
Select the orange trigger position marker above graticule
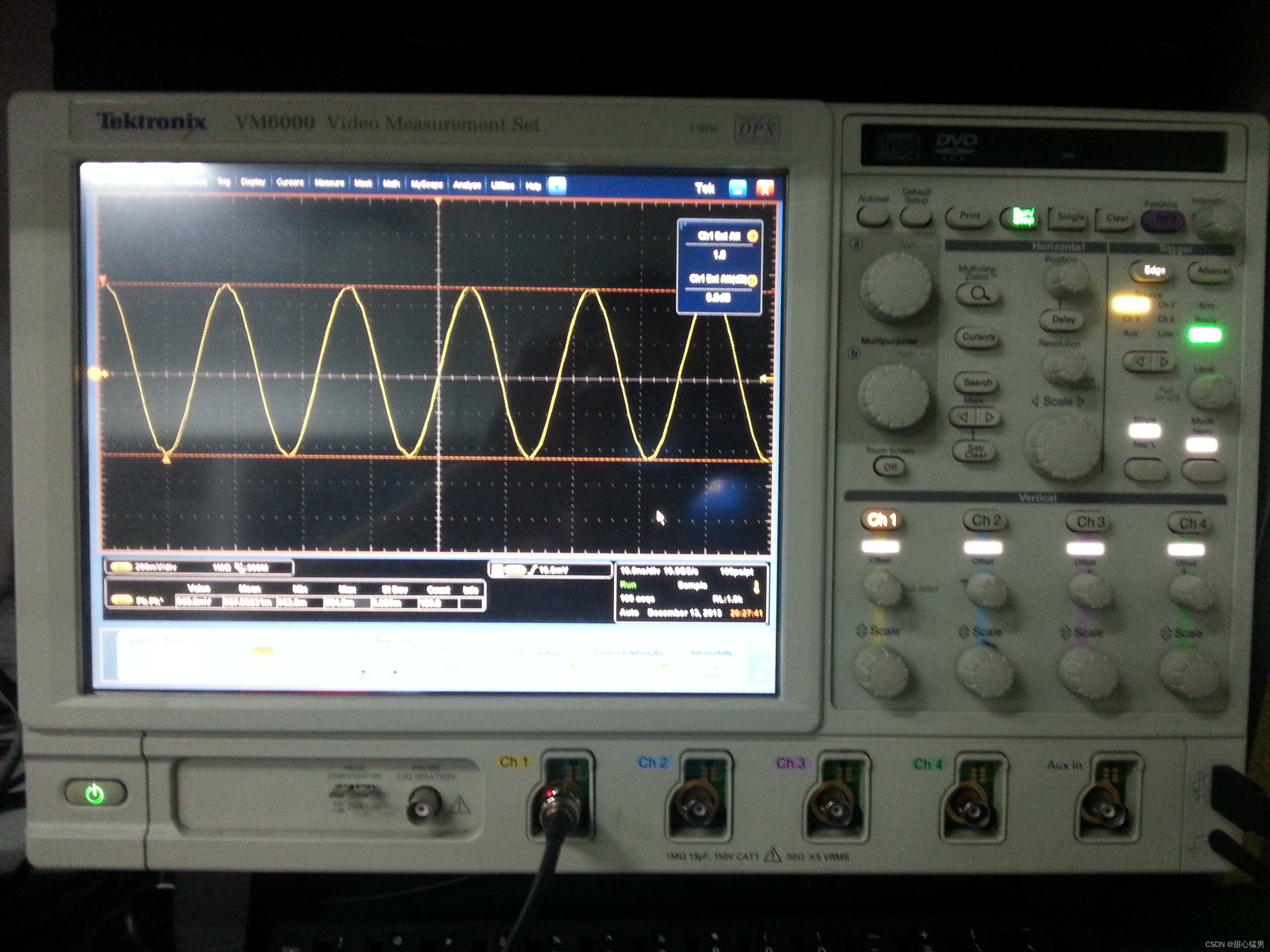pyautogui.click(x=438, y=201)
